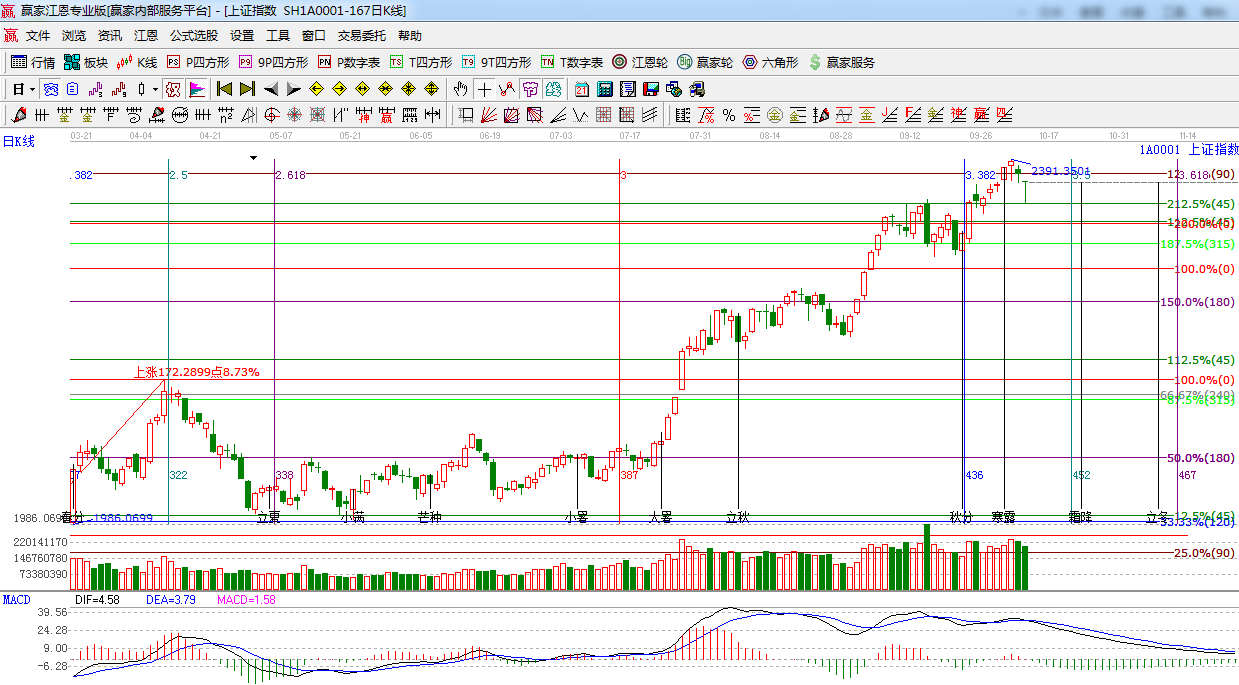
Task: Expand the candlestick type dropdown arrow
Action: point(155,89)
